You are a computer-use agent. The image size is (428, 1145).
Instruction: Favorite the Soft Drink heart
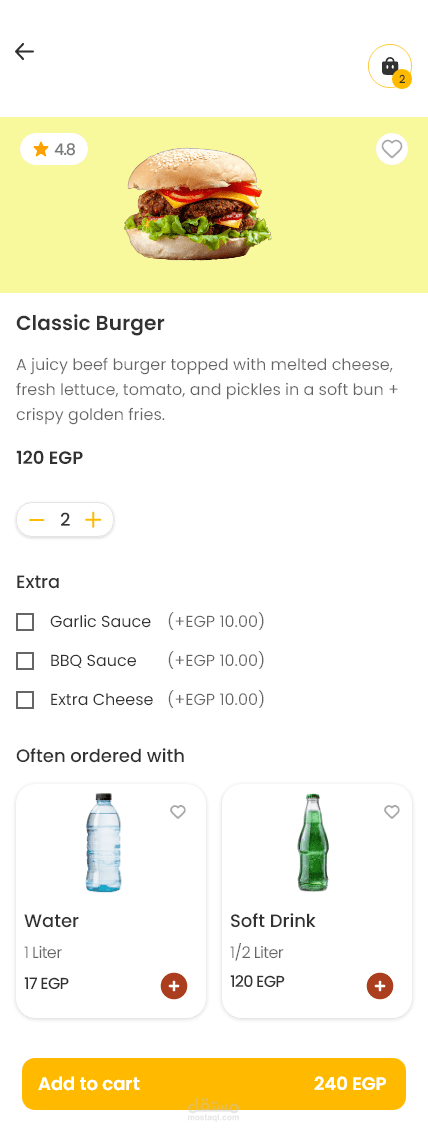[x=392, y=811]
